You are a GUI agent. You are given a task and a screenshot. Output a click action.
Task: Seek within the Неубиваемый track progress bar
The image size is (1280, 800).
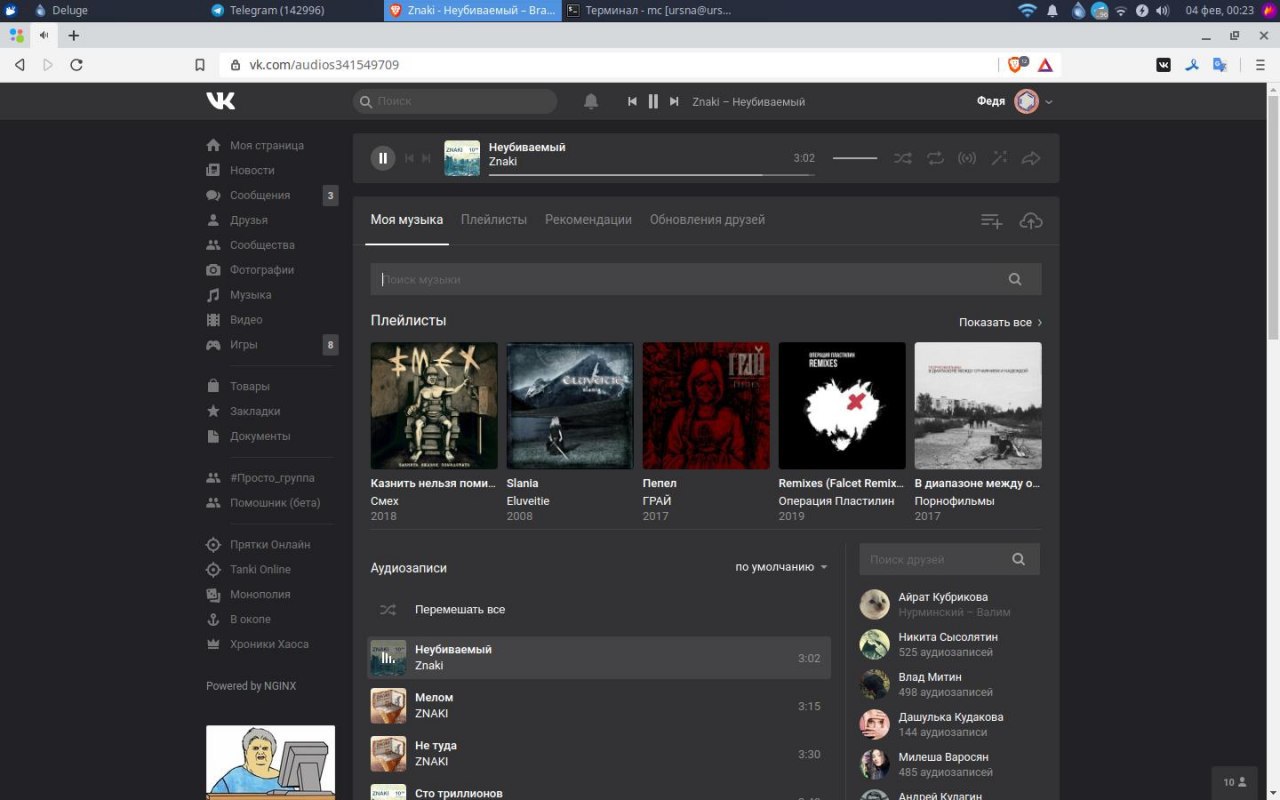(651, 174)
